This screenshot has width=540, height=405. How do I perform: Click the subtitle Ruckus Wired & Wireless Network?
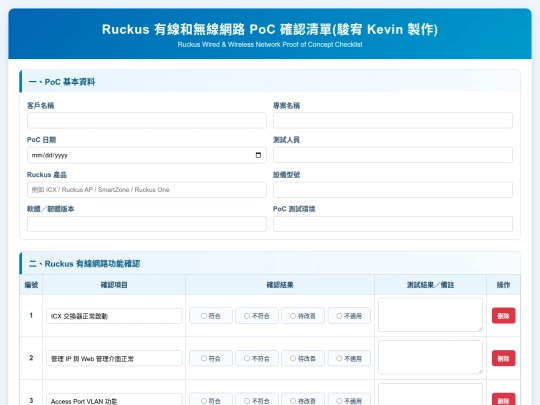tap(270, 44)
